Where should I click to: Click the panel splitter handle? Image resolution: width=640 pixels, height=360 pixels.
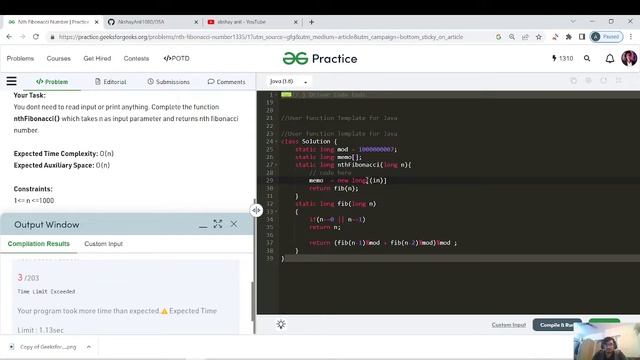[x=256, y=210]
